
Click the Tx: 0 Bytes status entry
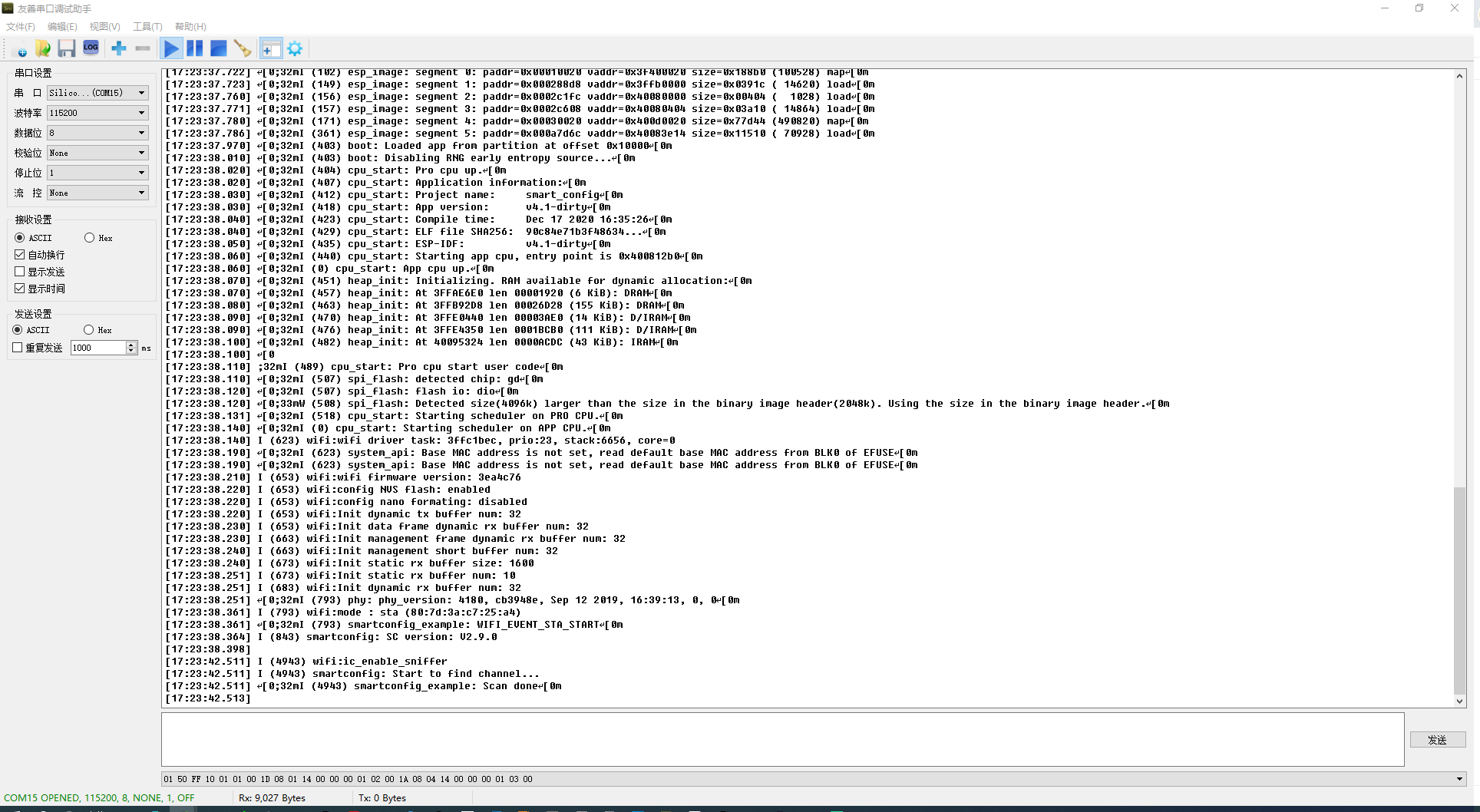(382, 798)
